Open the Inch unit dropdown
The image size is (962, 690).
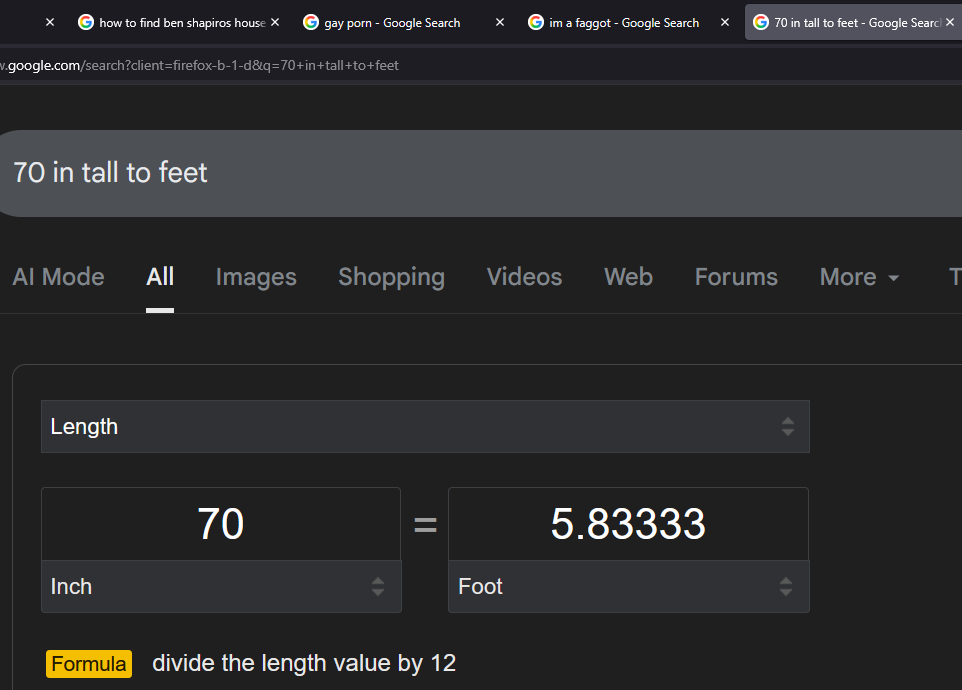[221, 586]
